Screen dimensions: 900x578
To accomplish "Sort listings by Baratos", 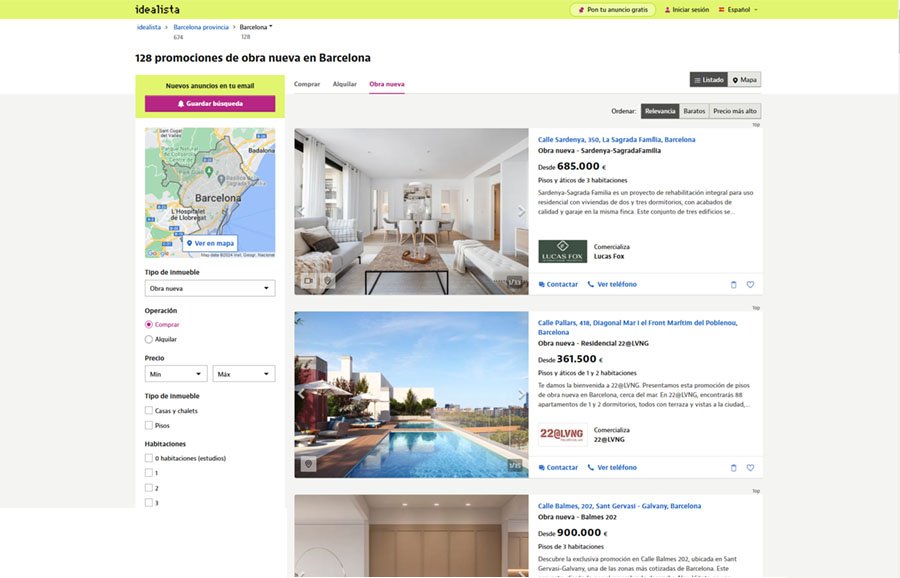I will pos(694,111).
